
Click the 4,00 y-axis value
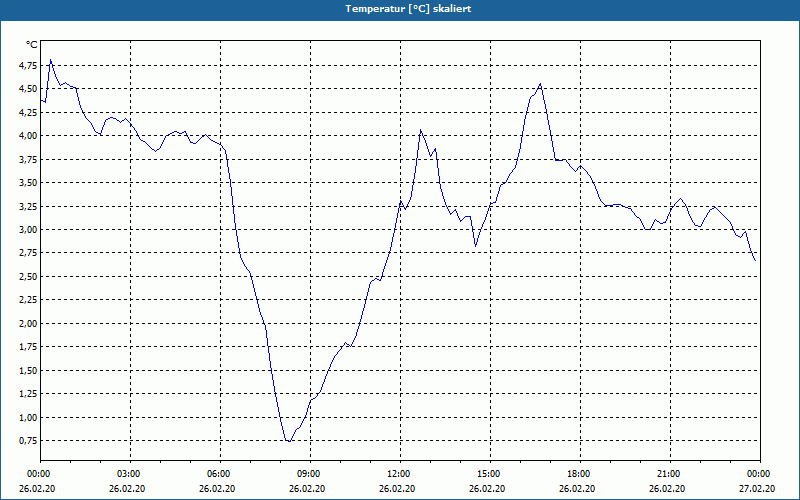click(29, 136)
